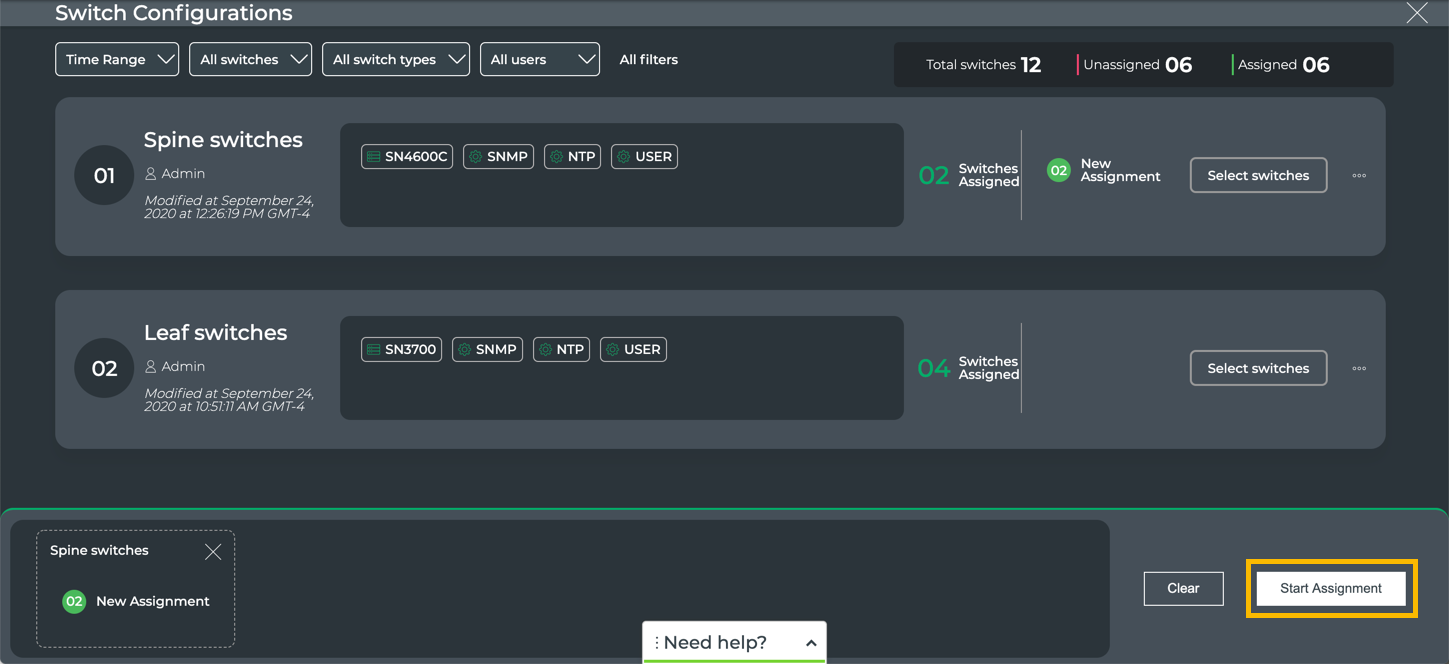
Task: Remove Spine switches from assignment tray
Action: click(213, 552)
